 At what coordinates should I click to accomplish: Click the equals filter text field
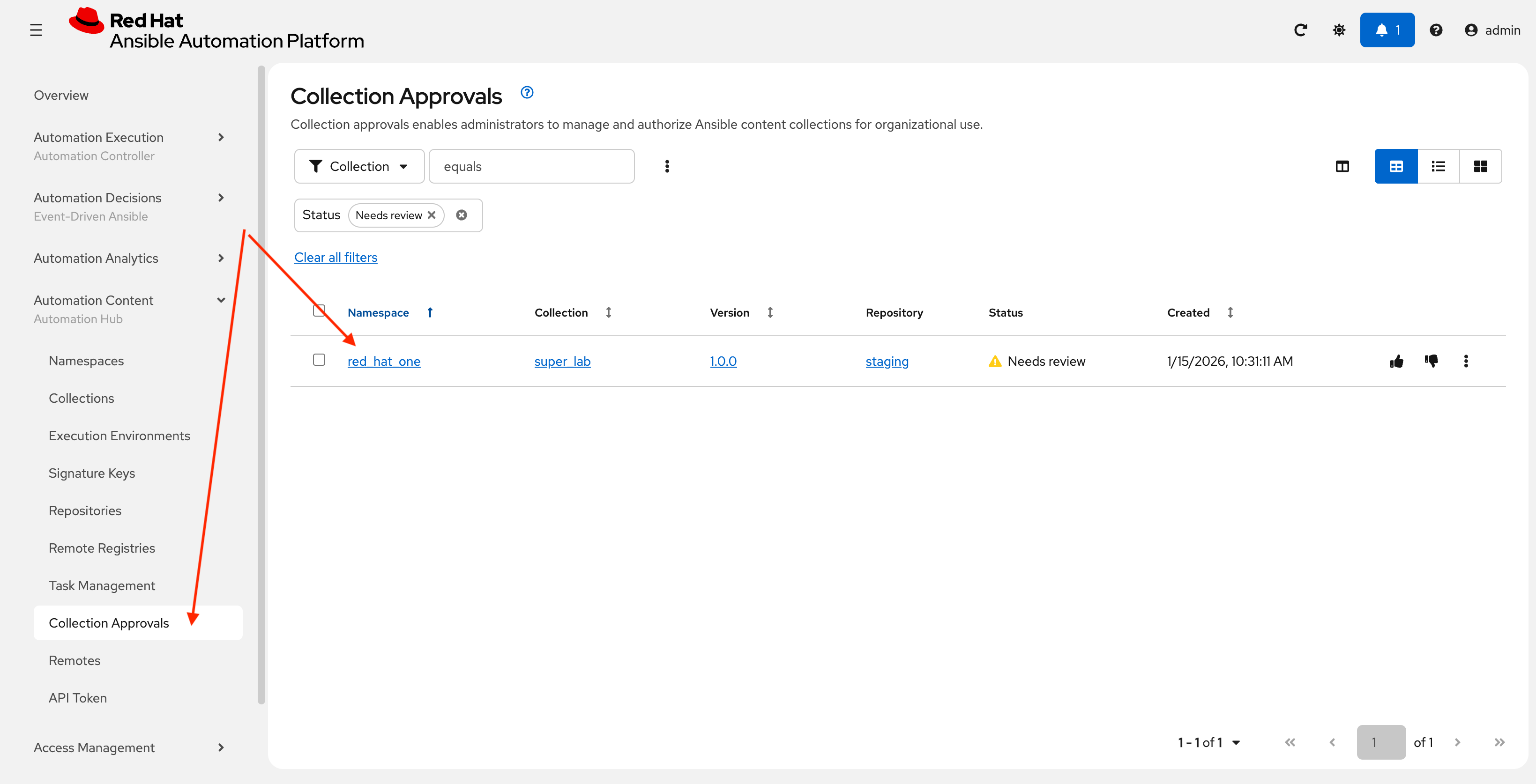[531, 166]
